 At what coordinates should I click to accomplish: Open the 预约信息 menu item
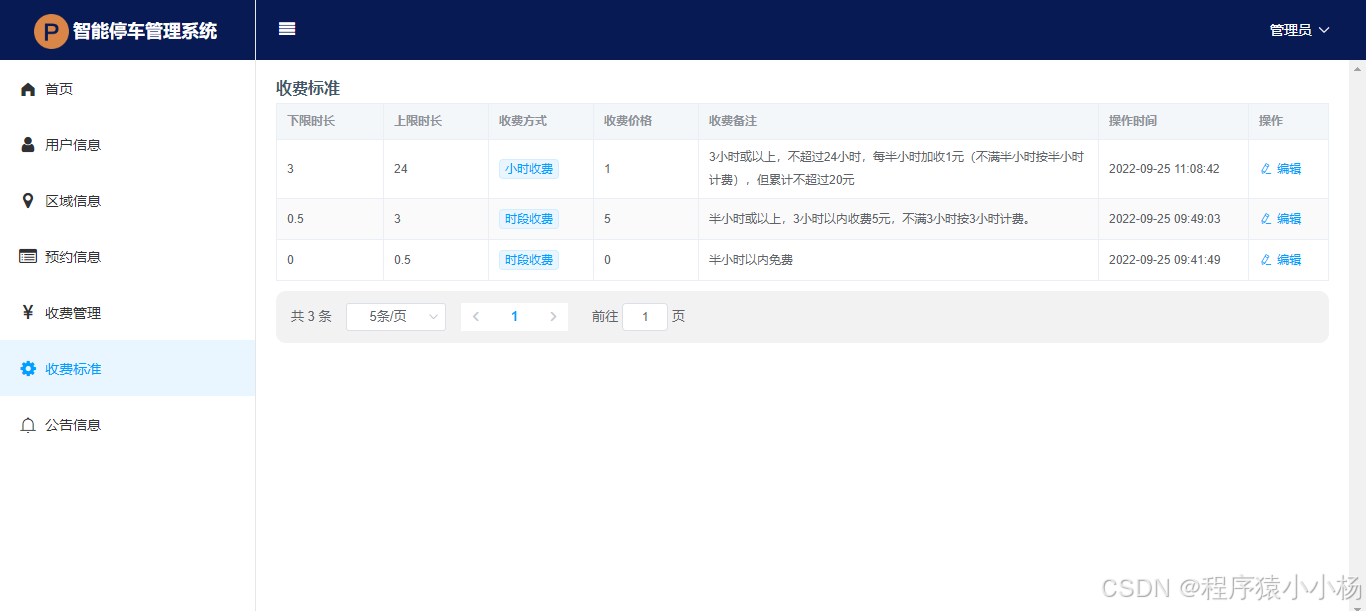[128, 257]
